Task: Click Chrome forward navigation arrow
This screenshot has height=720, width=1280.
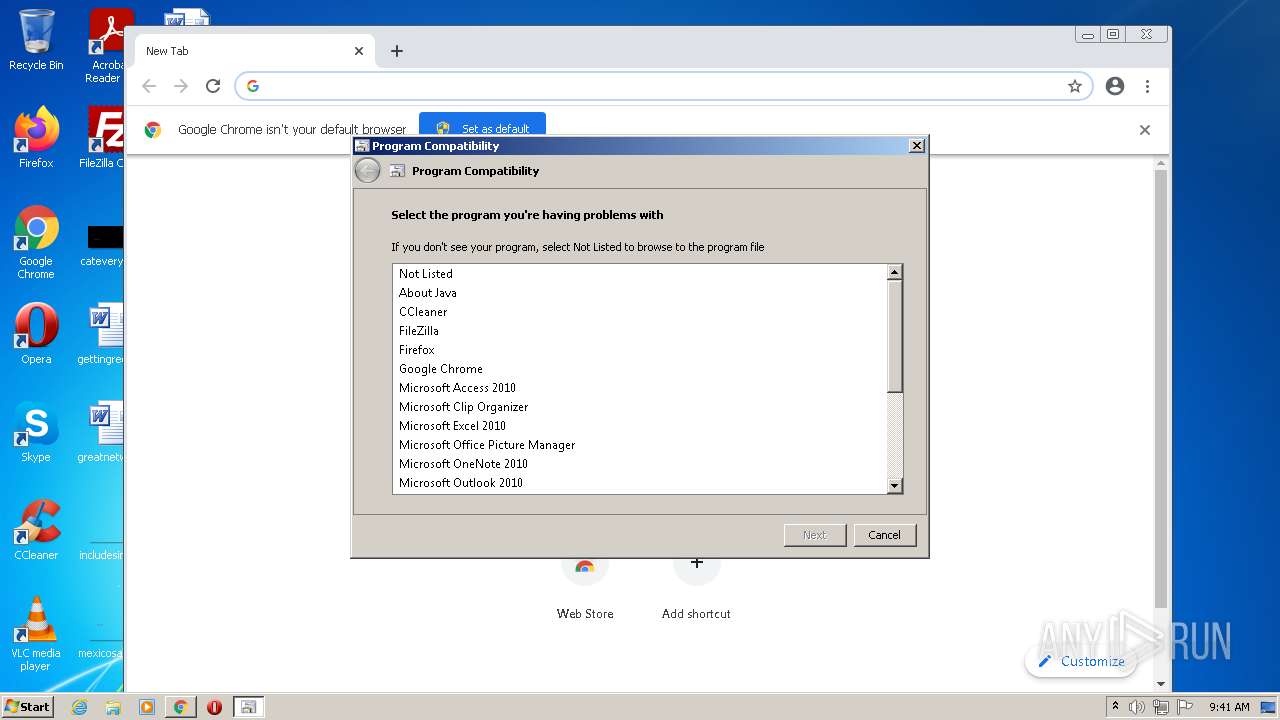Action: coord(181,86)
